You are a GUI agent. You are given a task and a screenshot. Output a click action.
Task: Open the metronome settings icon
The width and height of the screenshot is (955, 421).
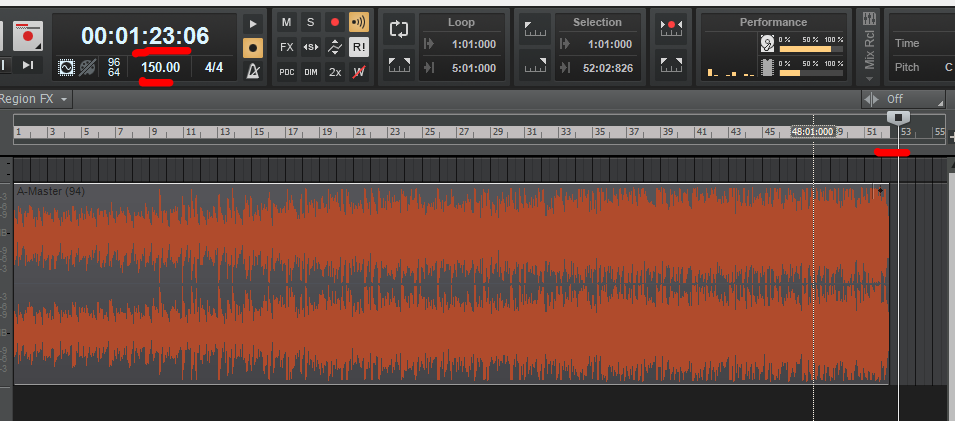253,71
